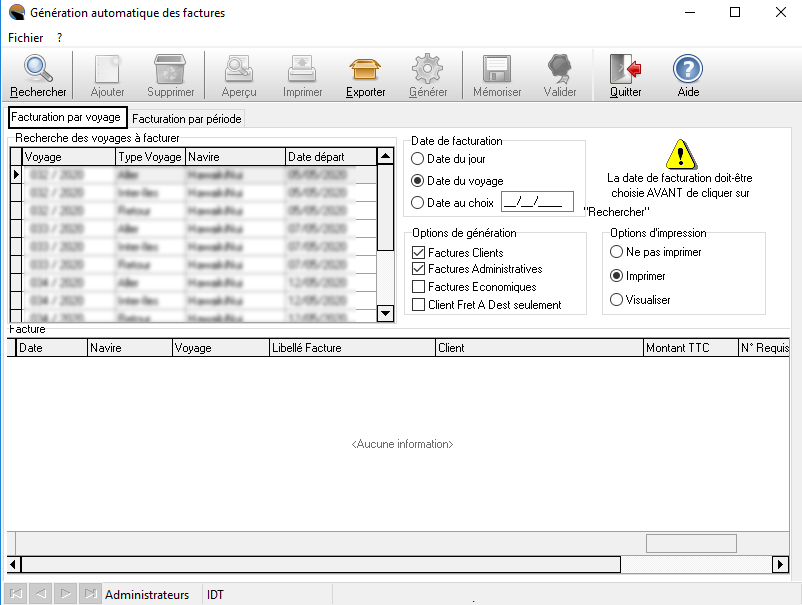Switch to Facturation par période tab
This screenshot has width=802, height=605.
click(187, 119)
